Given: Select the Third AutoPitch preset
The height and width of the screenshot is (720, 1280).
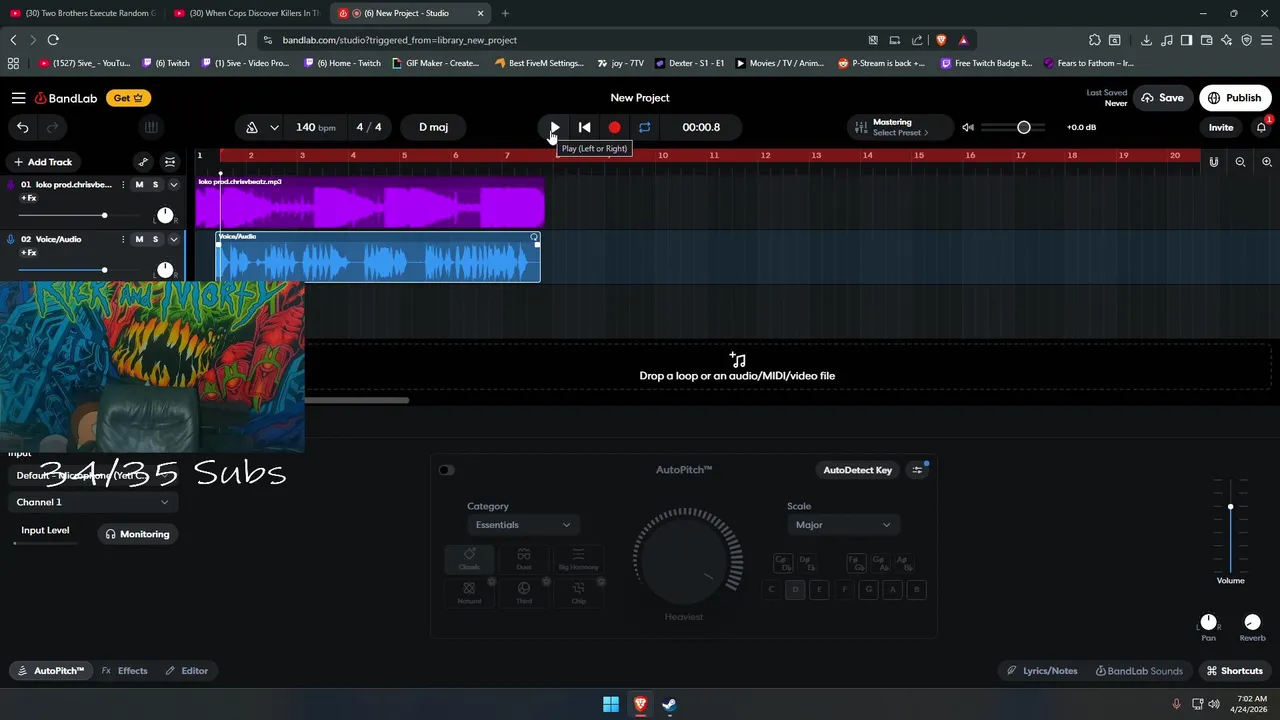Looking at the screenshot, I should 524,593.
